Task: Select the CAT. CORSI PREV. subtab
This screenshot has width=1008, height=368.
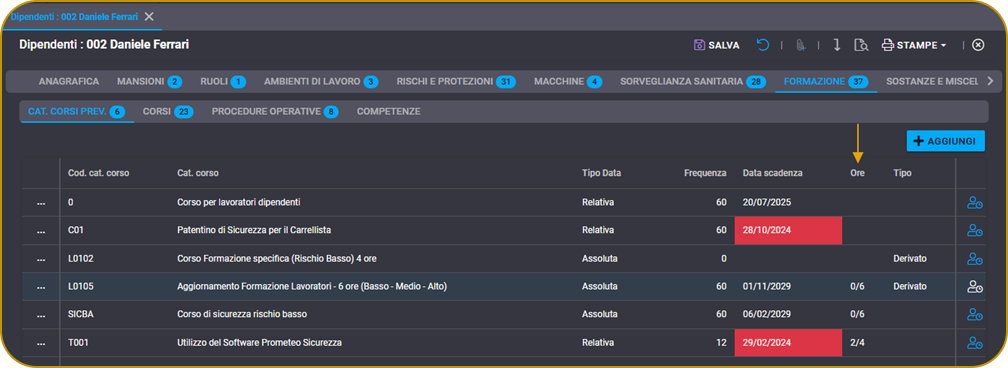Action: coord(76,111)
